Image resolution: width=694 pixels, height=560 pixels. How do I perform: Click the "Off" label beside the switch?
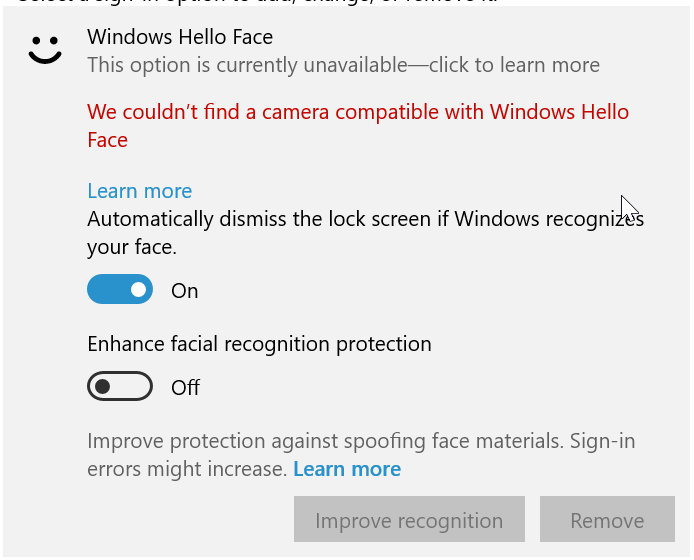point(186,387)
